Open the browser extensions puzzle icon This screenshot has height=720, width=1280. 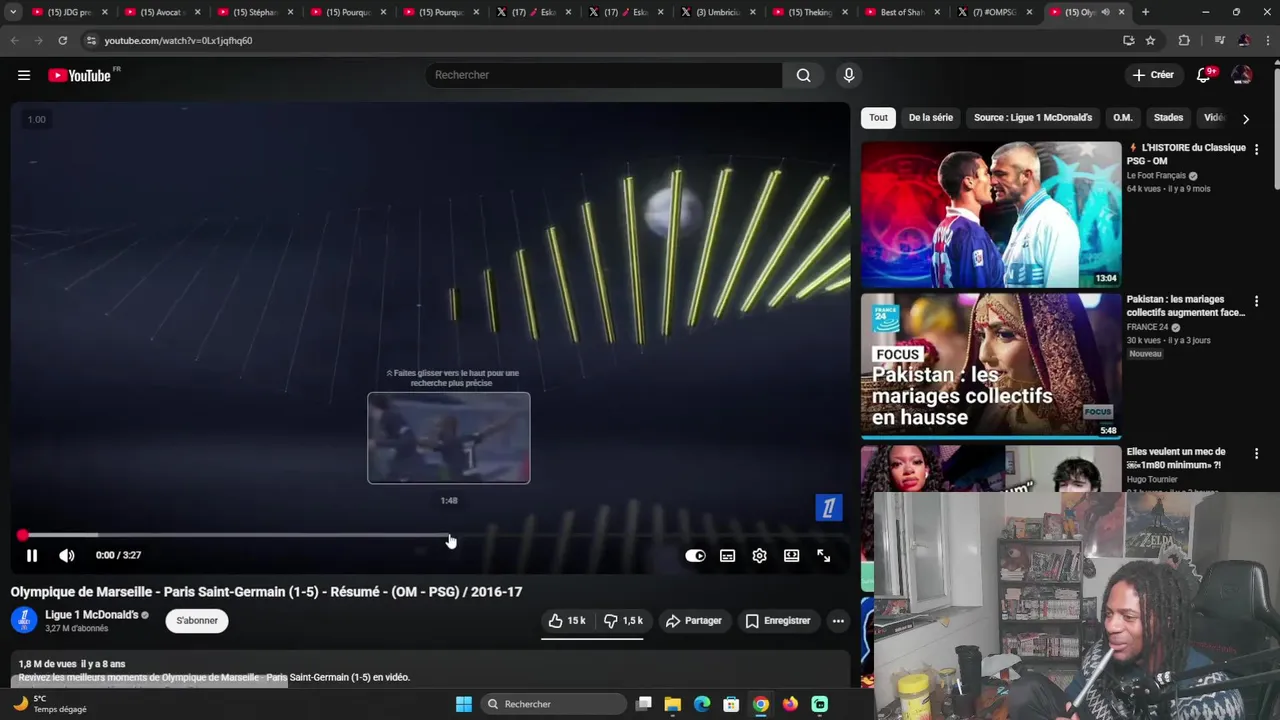tap(1184, 41)
